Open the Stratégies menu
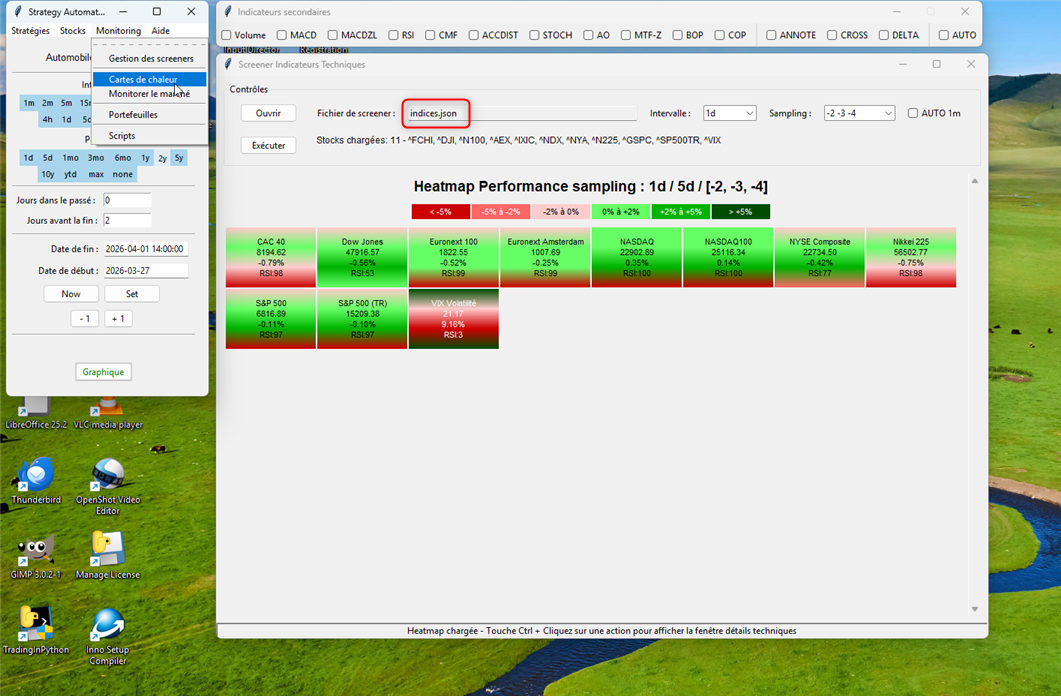Image resolution: width=1061 pixels, height=696 pixels. coord(30,31)
